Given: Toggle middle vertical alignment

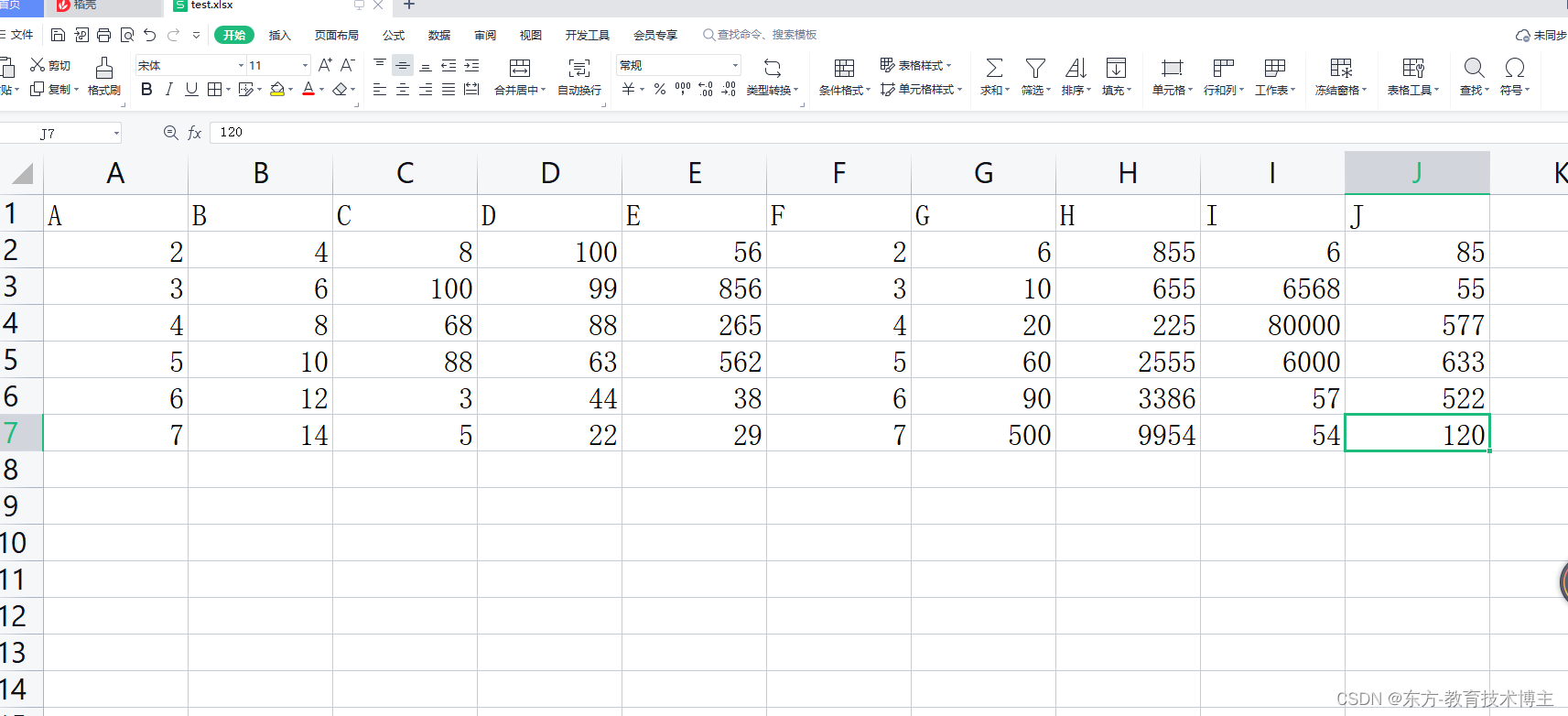Looking at the screenshot, I should (403, 65).
